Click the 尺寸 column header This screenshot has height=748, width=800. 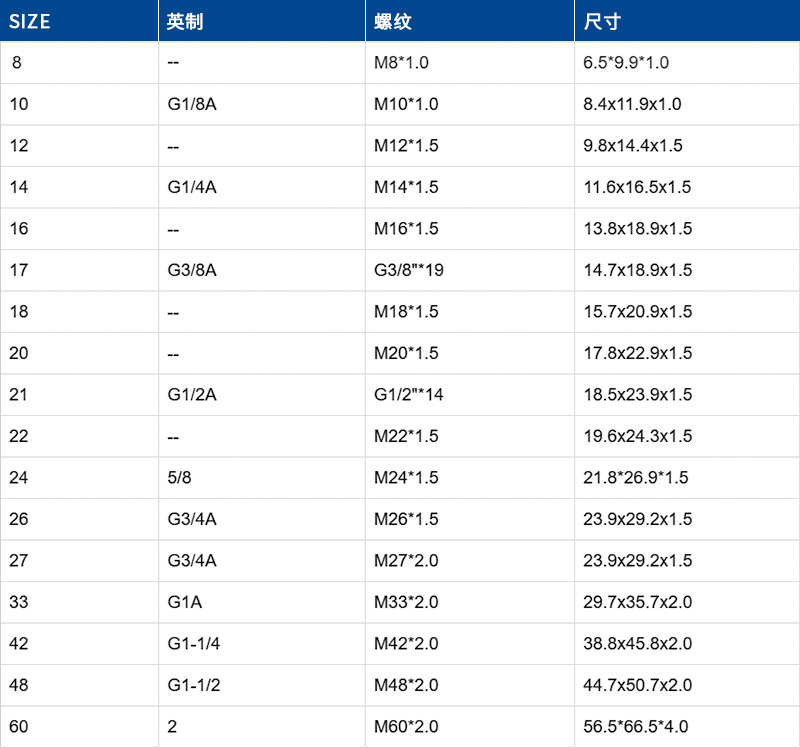(x=602, y=21)
